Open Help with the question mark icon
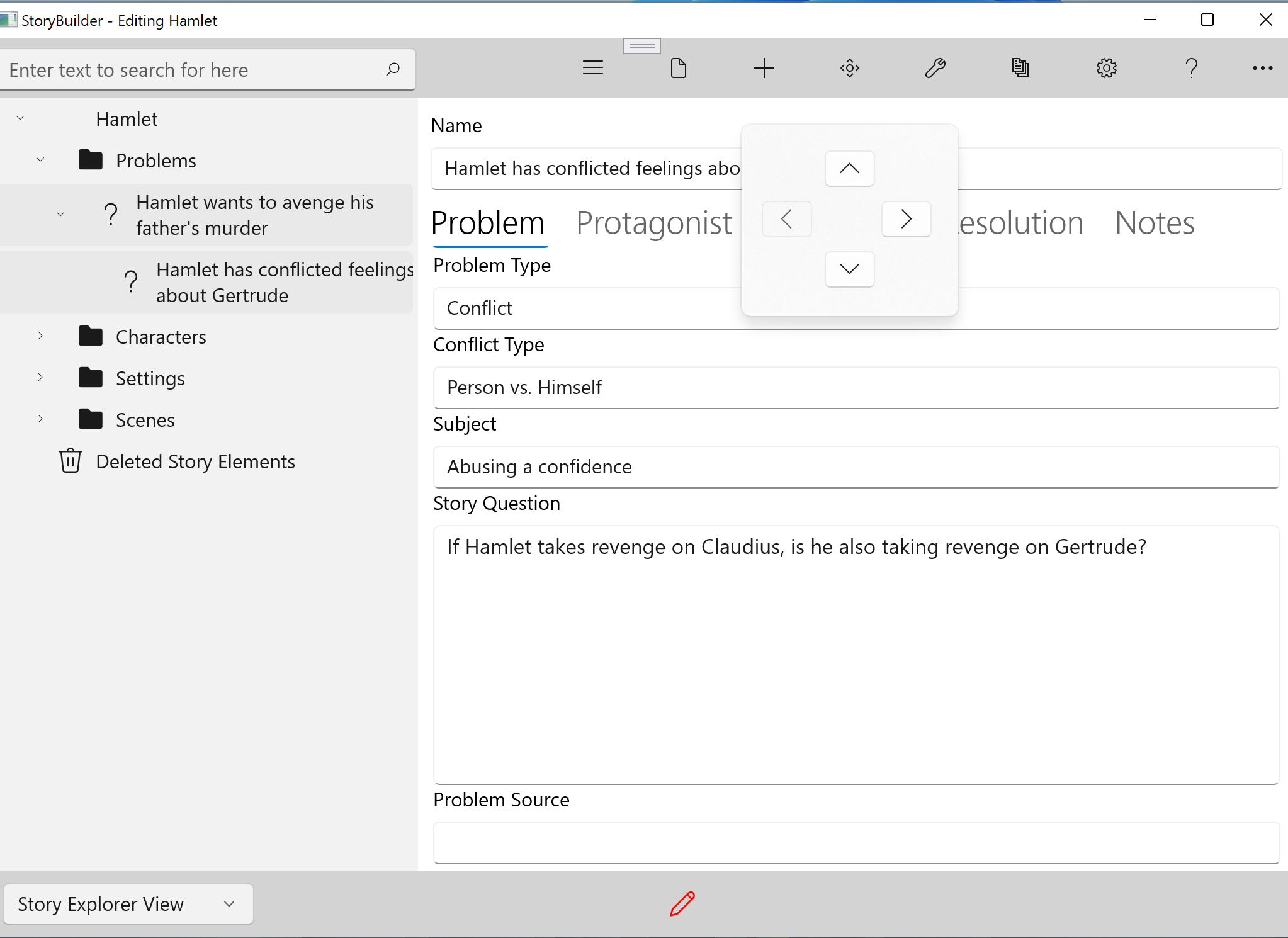This screenshot has height=938, width=1288. [1190, 68]
